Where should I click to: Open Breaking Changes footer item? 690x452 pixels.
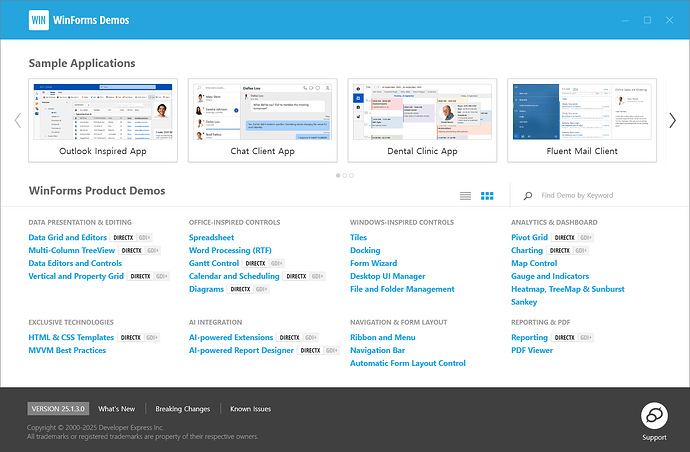click(x=183, y=409)
